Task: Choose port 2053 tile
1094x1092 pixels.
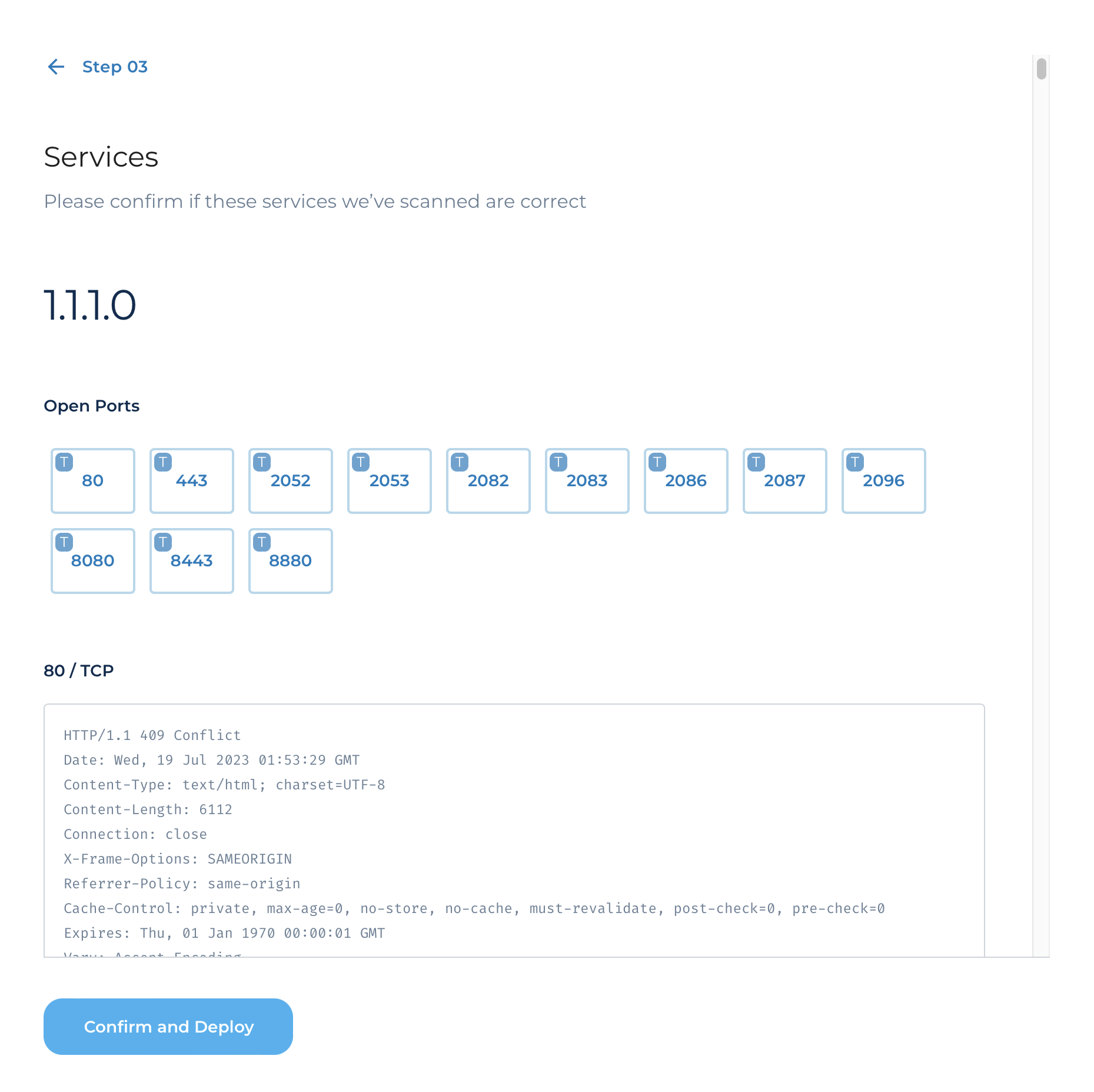Action: point(390,481)
